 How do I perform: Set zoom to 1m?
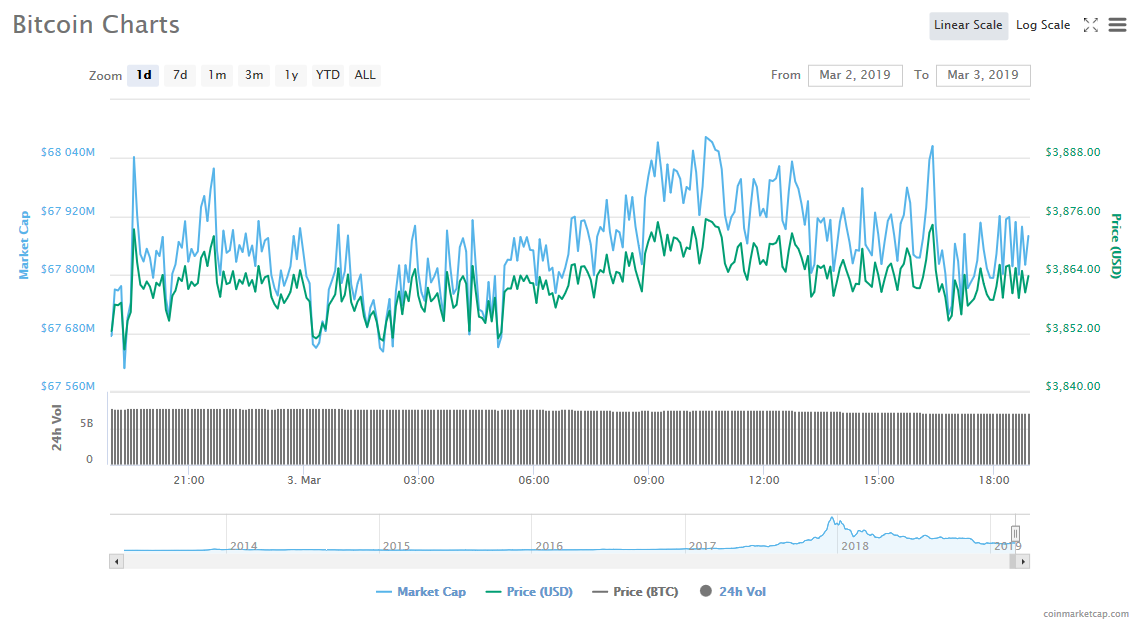217,75
